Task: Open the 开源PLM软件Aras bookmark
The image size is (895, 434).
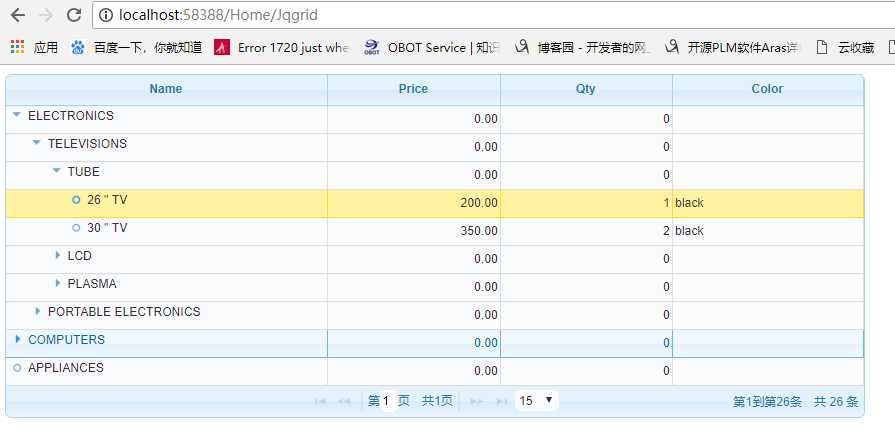Action: [732, 48]
